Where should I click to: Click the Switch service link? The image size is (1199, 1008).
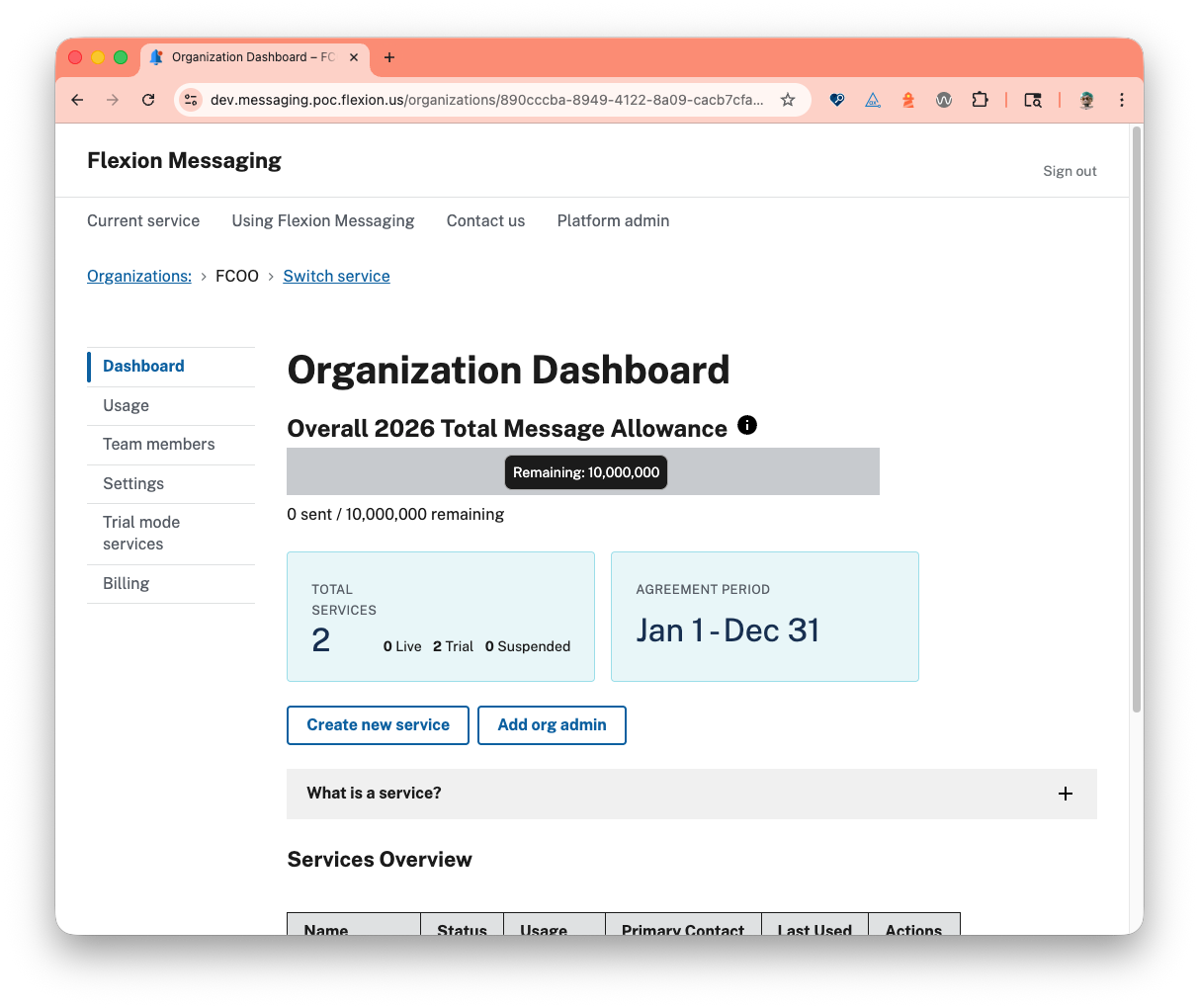336,276
